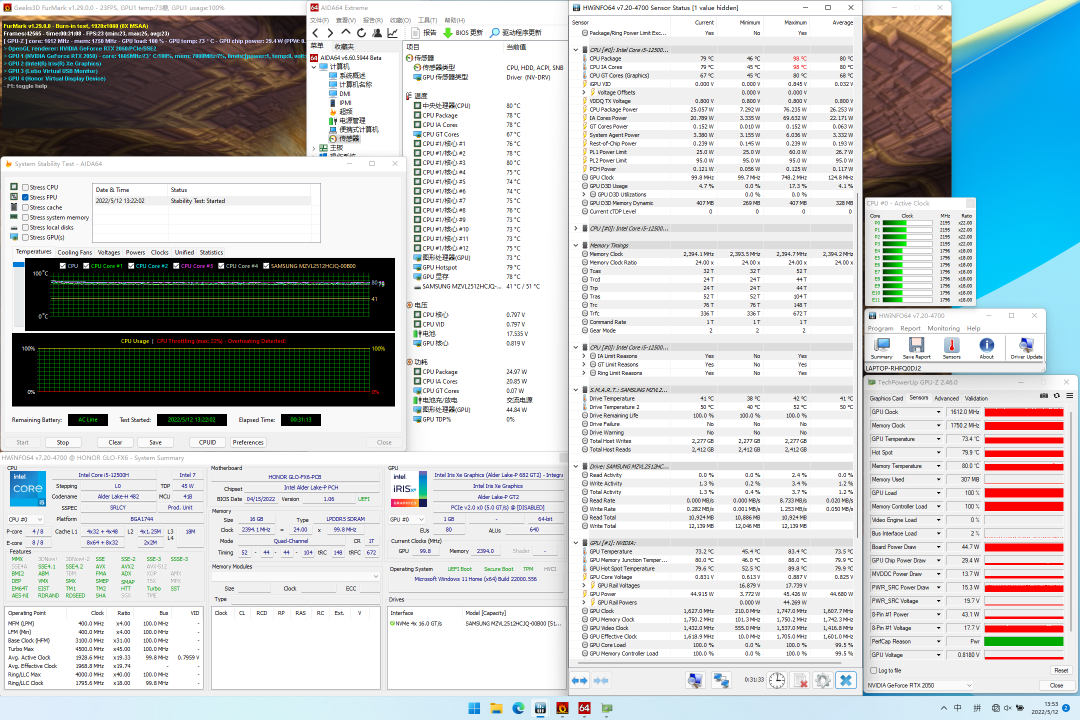
Task: Expand the Voltage Offsets row in HWiNFO
Action: (584, 92)
